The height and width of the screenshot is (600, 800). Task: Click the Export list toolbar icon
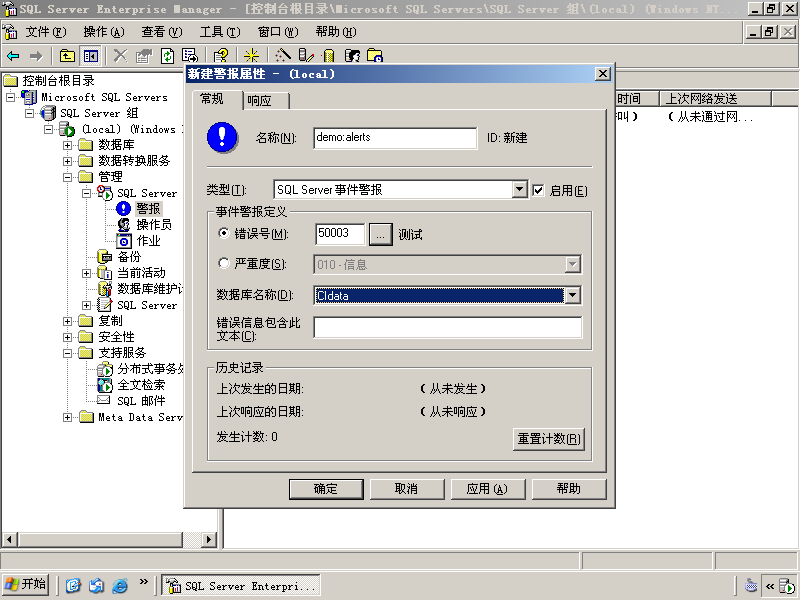click(190, 56)
